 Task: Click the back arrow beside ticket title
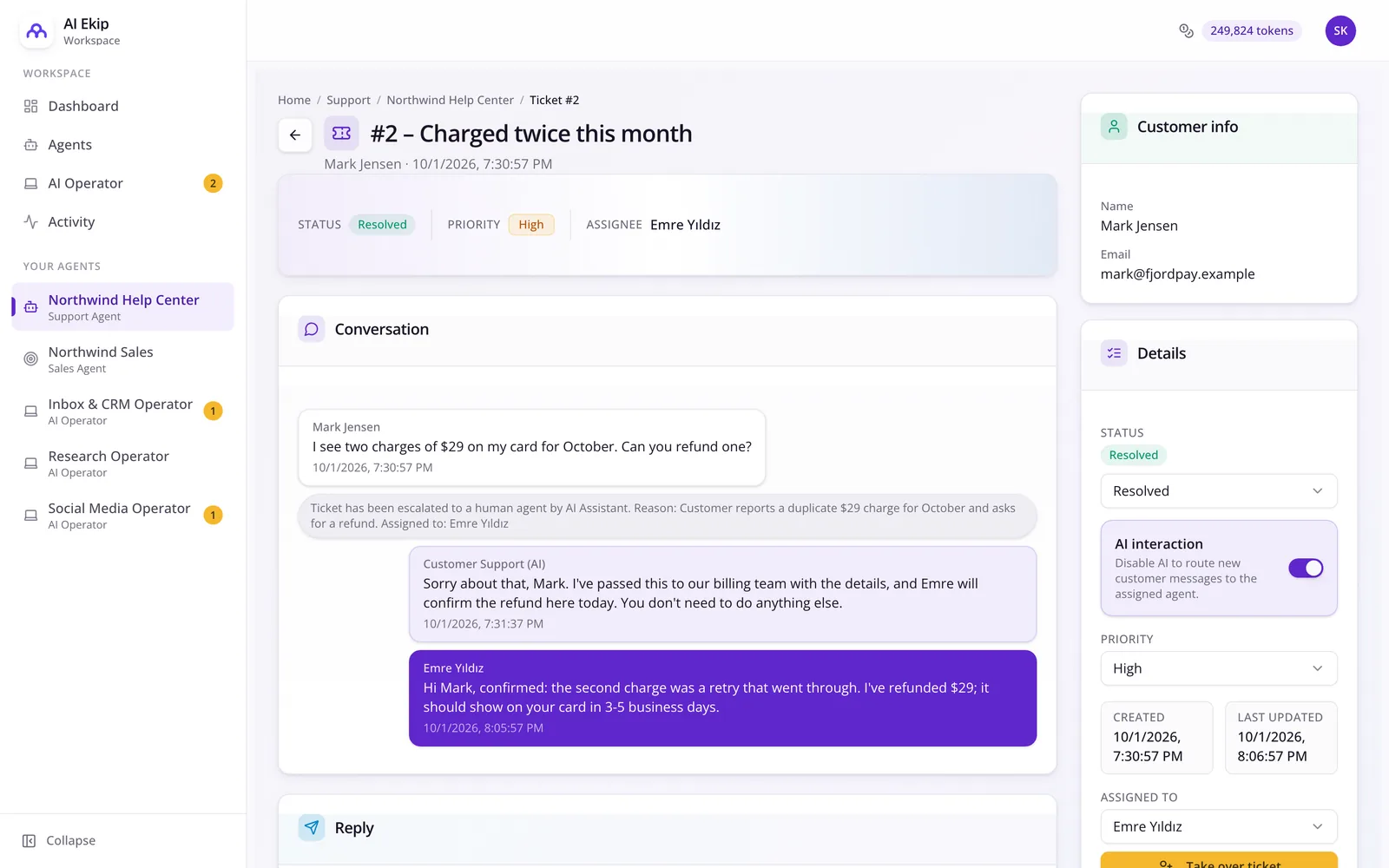(x=295, y=135)
